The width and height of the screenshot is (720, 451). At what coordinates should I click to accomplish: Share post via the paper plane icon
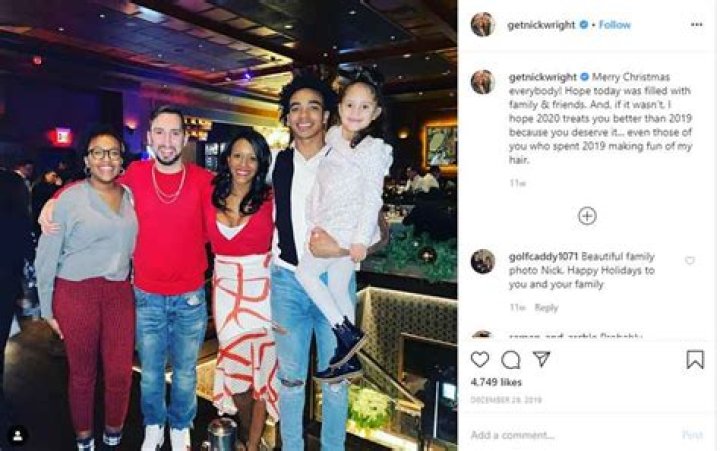pyautogui.click(x=541, y=359)
